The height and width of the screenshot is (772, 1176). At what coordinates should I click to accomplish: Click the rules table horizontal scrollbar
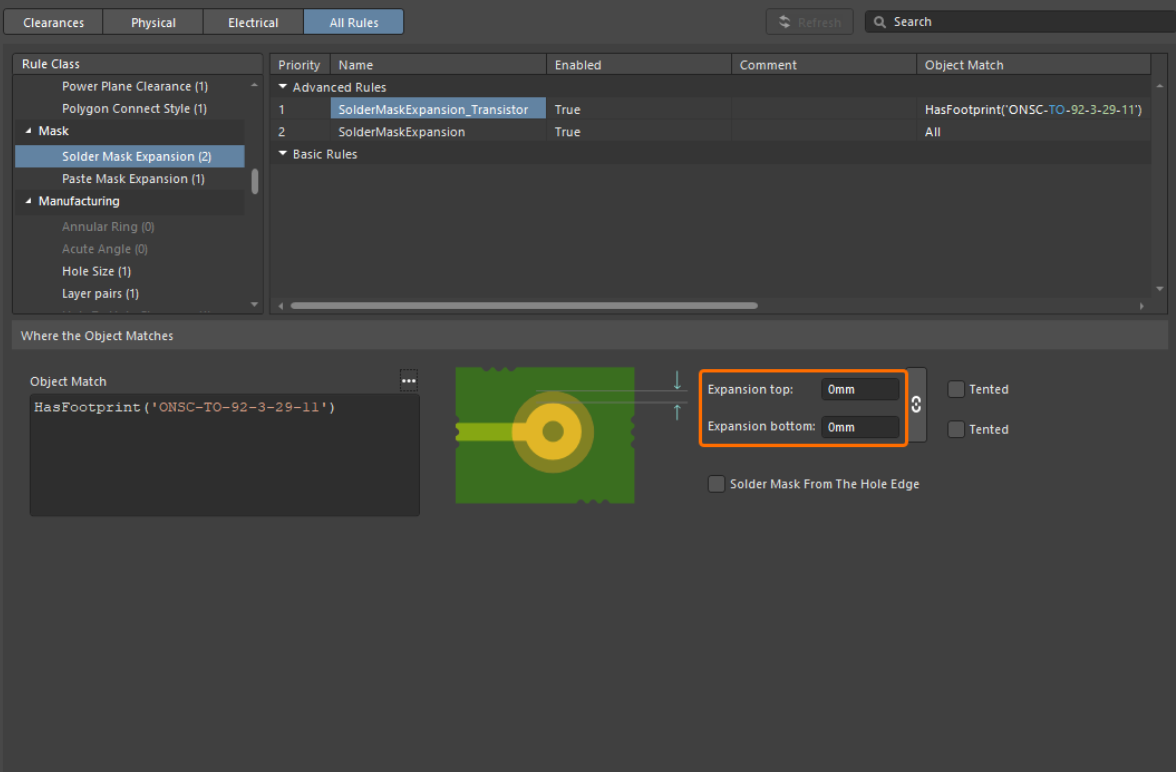[523, 306]
